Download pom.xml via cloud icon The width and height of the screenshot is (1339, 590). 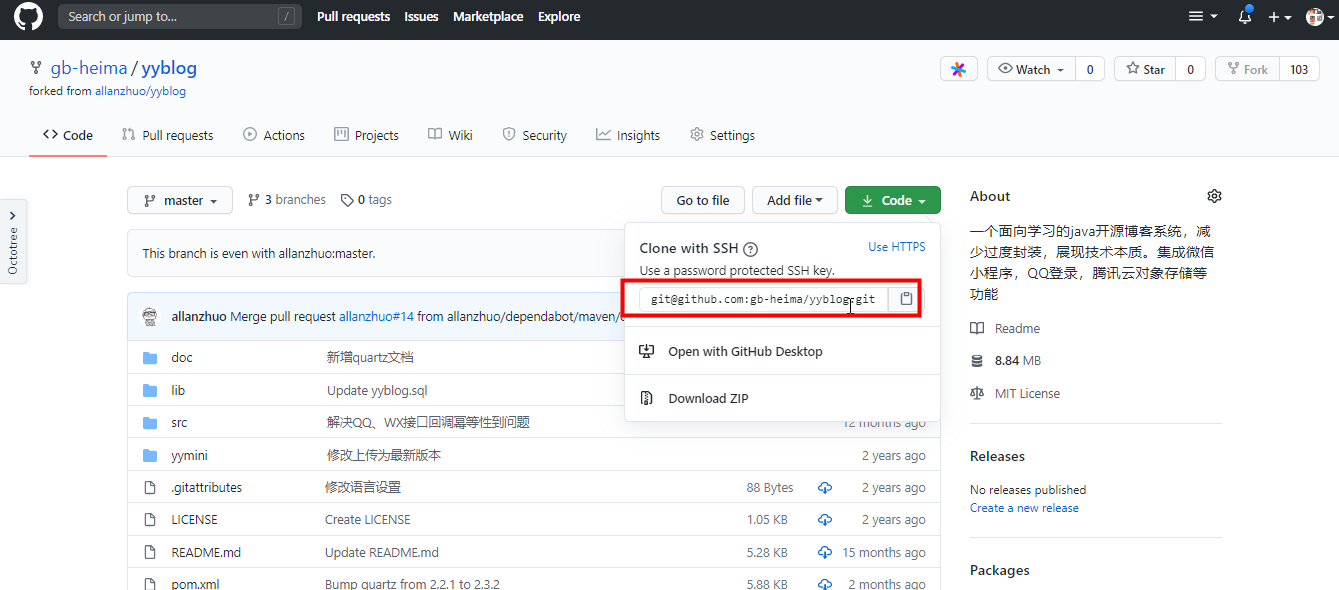click(825, 584)
